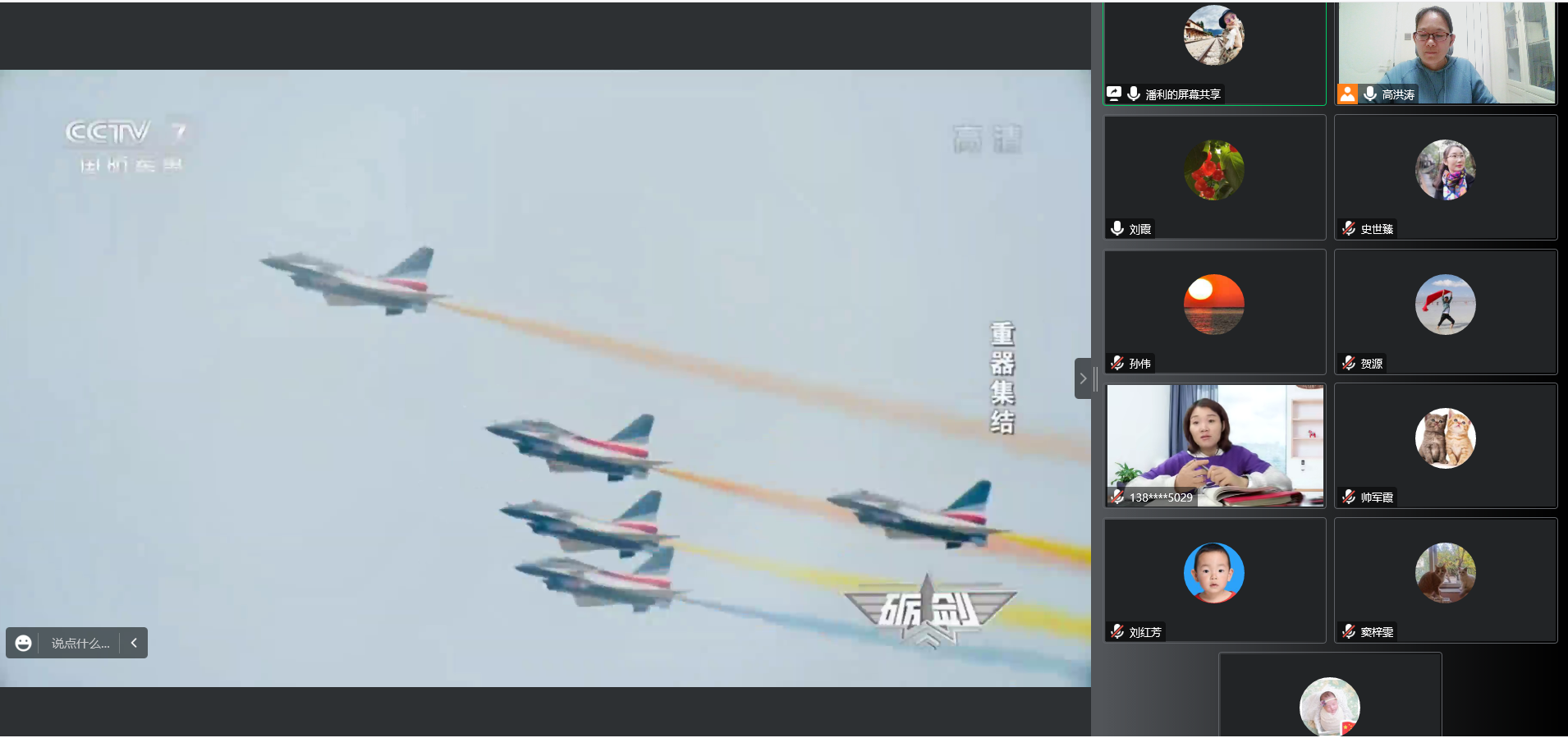Click the muted mic icon beside 帅军霞
This screenshot has width=1568, height=738.
click(1348, 497)
